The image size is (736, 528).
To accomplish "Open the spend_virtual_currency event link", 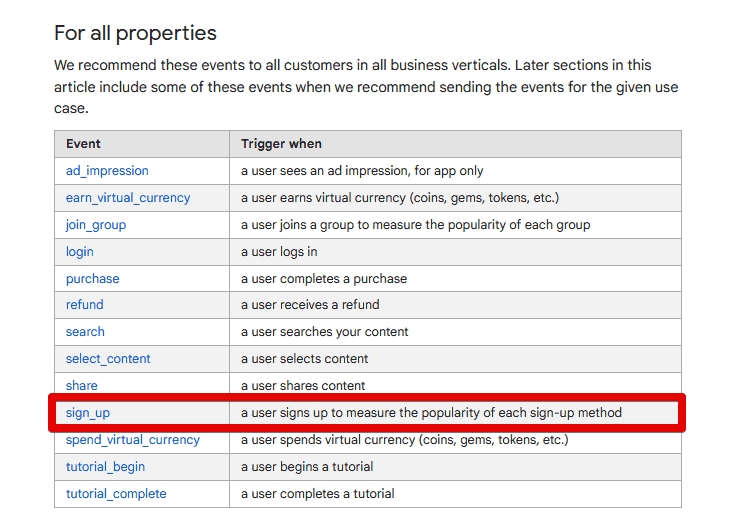I will 133,440.
